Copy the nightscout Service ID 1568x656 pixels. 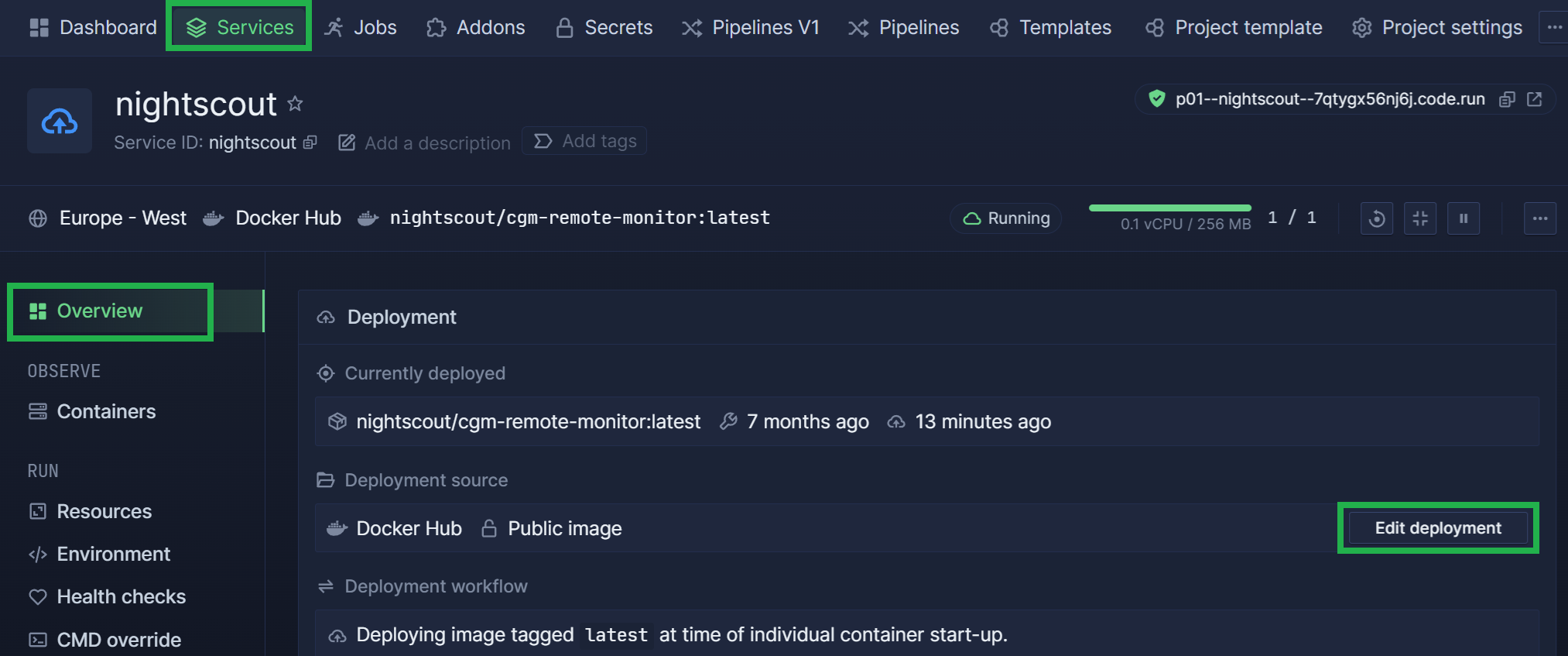coord(310,143)
